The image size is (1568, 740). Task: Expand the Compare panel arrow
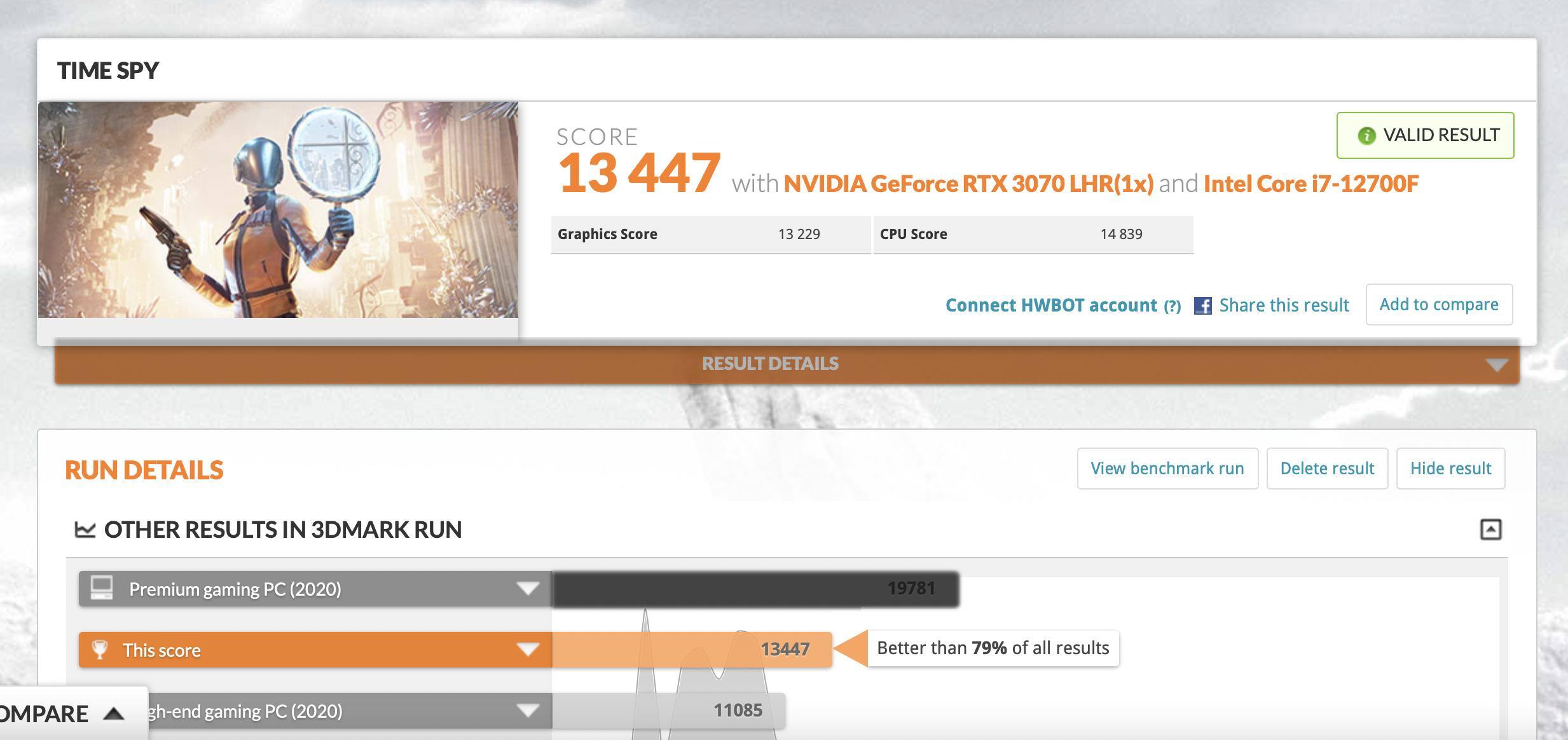(114, 713)
